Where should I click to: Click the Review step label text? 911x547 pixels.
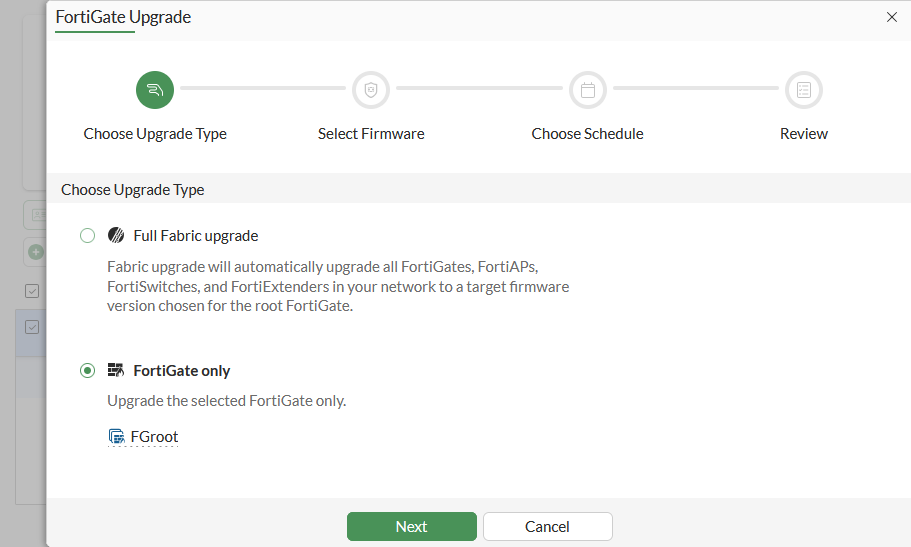click(803, 134)
